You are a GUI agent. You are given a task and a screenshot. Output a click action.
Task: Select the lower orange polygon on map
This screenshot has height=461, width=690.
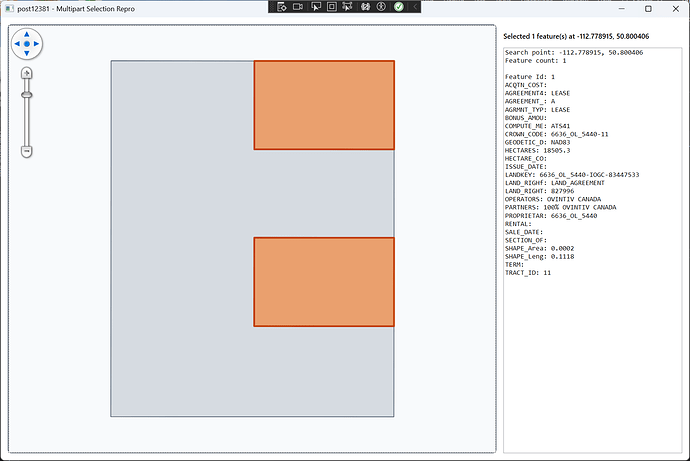pos(323,281)
